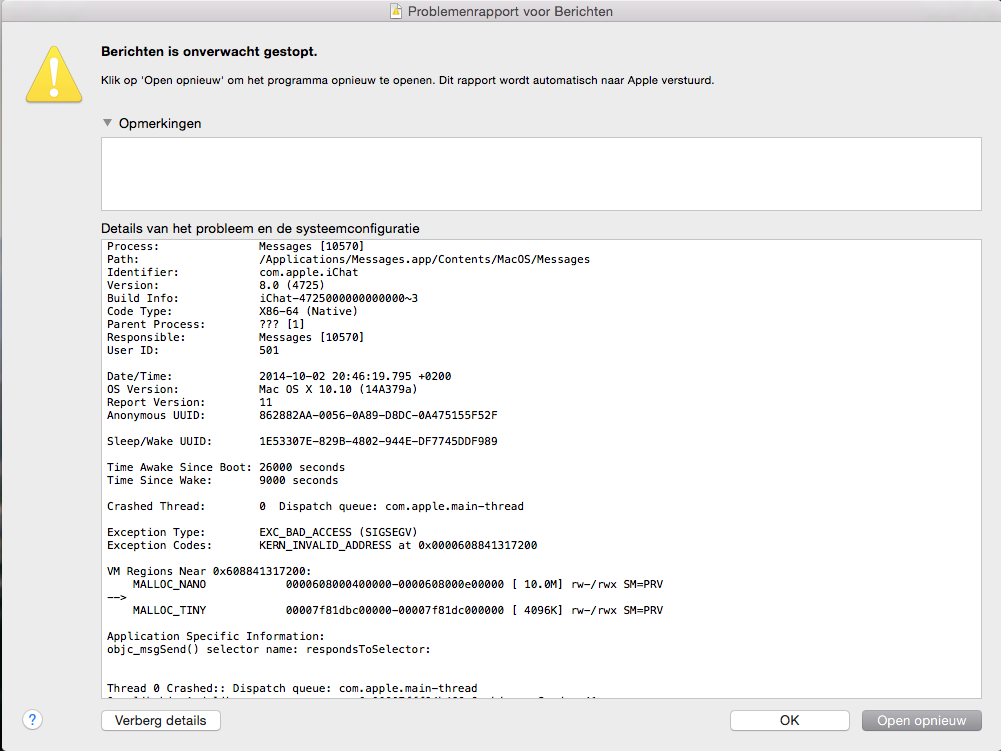Click the Code Type 'X86-64 (Native)' value
This screenshot has height=751, width=1001.
click(308, 312)
